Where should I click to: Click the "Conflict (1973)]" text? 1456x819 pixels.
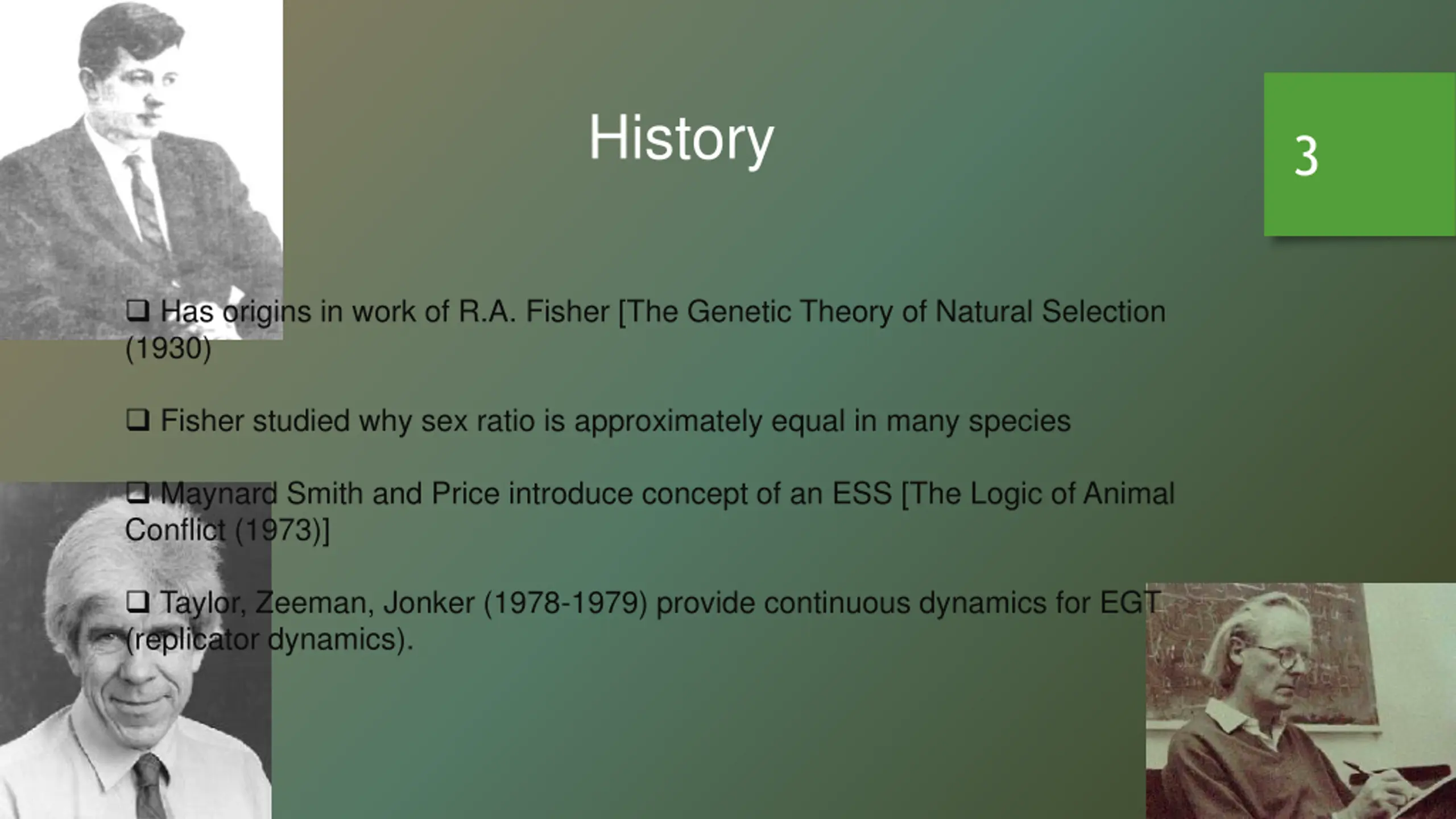click(x=227, y=530)
